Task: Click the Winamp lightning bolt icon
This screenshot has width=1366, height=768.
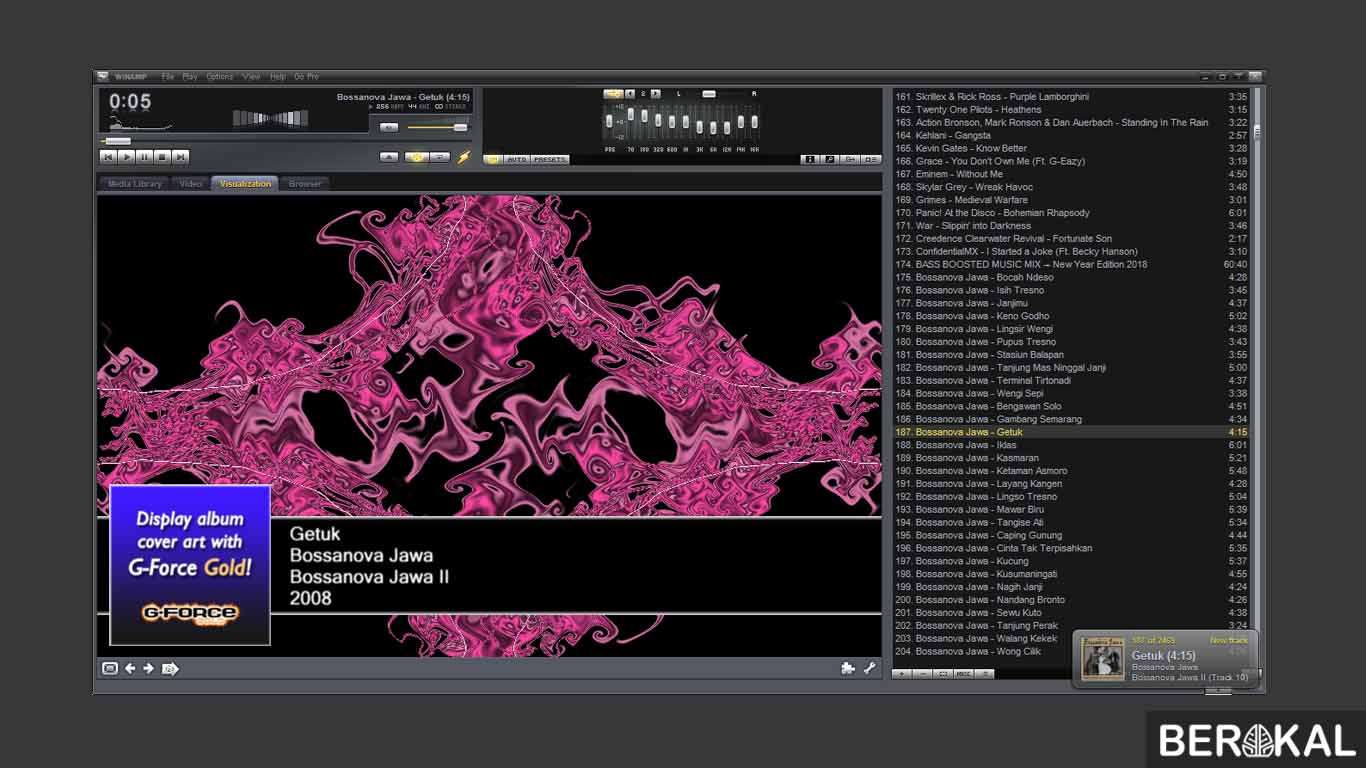Action: tap(463, 157)
